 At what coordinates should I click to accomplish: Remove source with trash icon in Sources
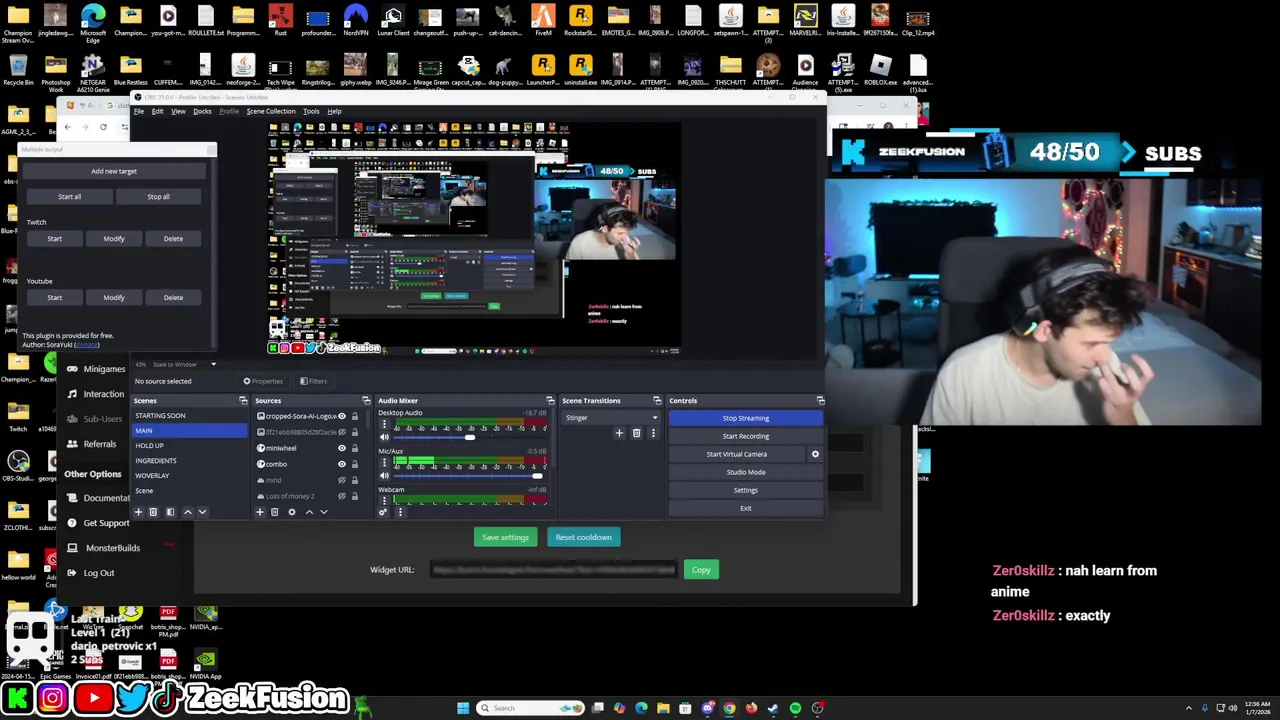point(275,512)
